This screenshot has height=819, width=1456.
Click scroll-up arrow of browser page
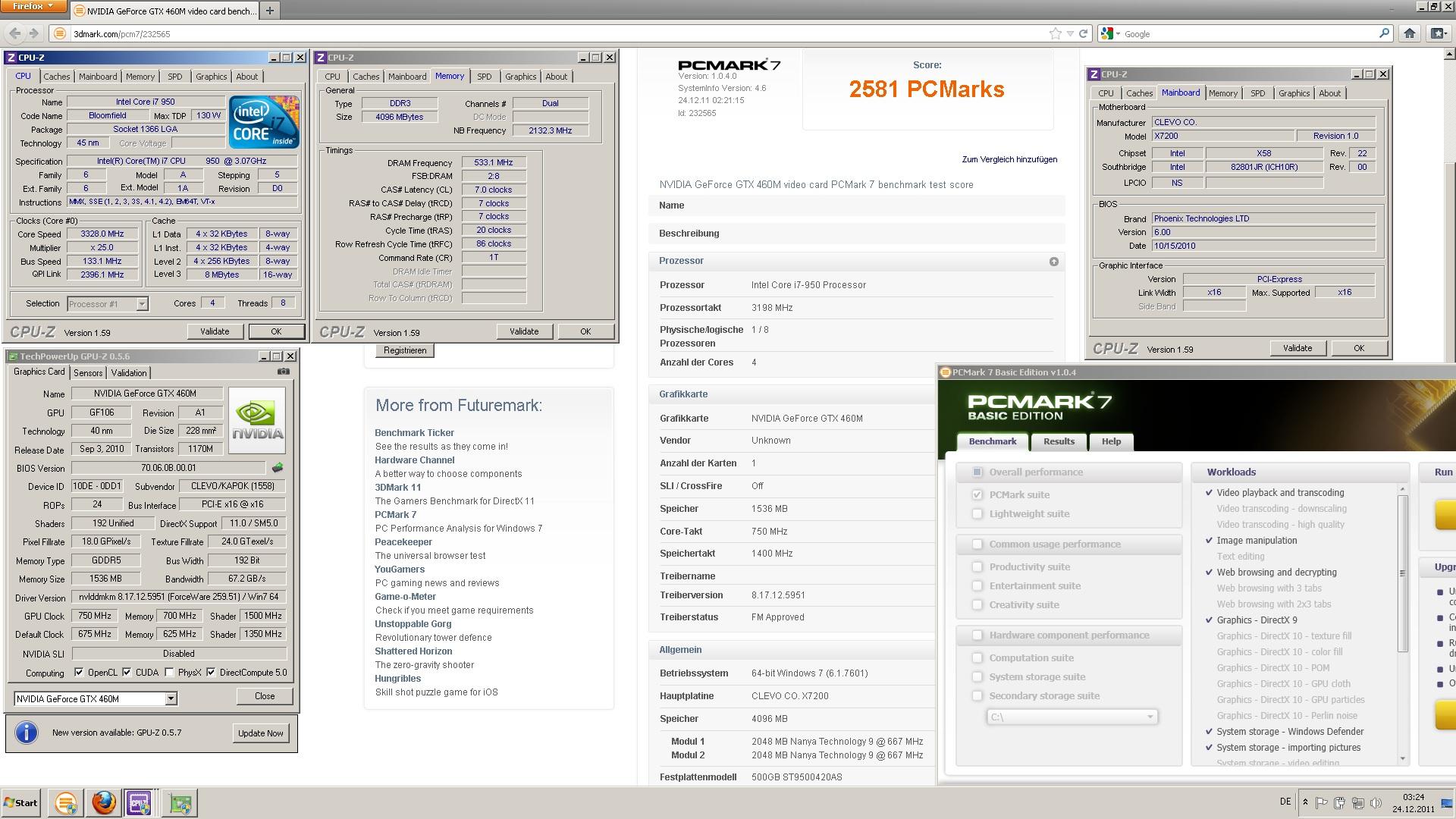(1449, 55)
